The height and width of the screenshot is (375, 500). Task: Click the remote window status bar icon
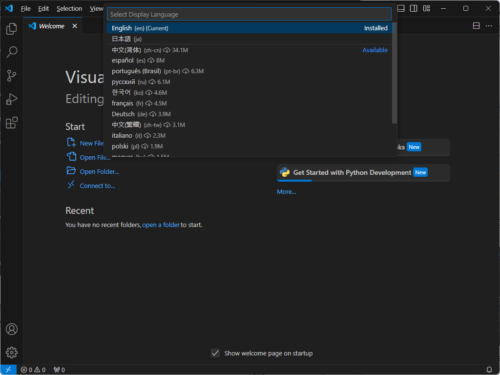[8, 369]
